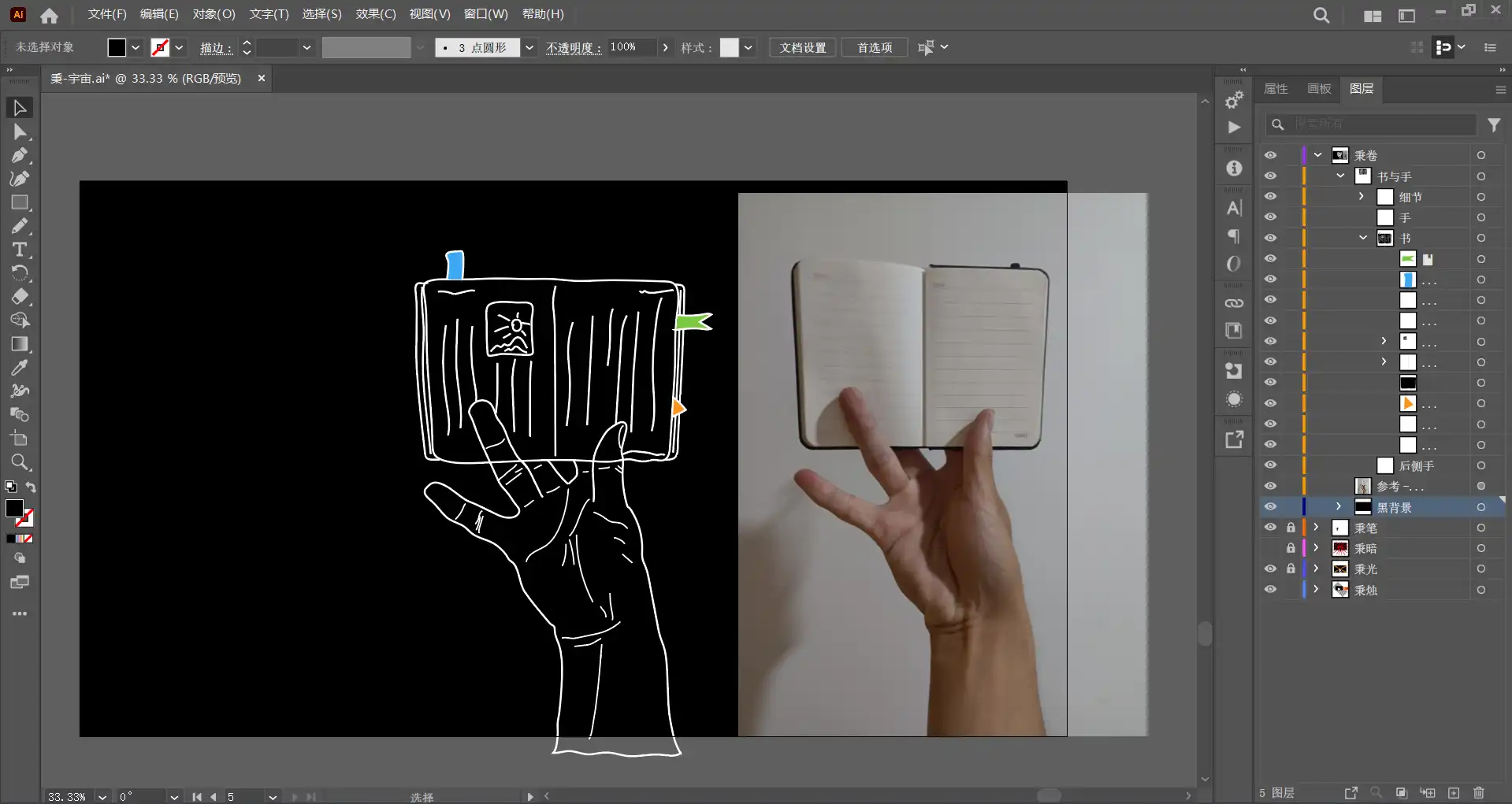This screenshot has width=1512, height=804.
Task: Toggle visibility of 后侧手 layer
Action: [x=1270, y=465]
